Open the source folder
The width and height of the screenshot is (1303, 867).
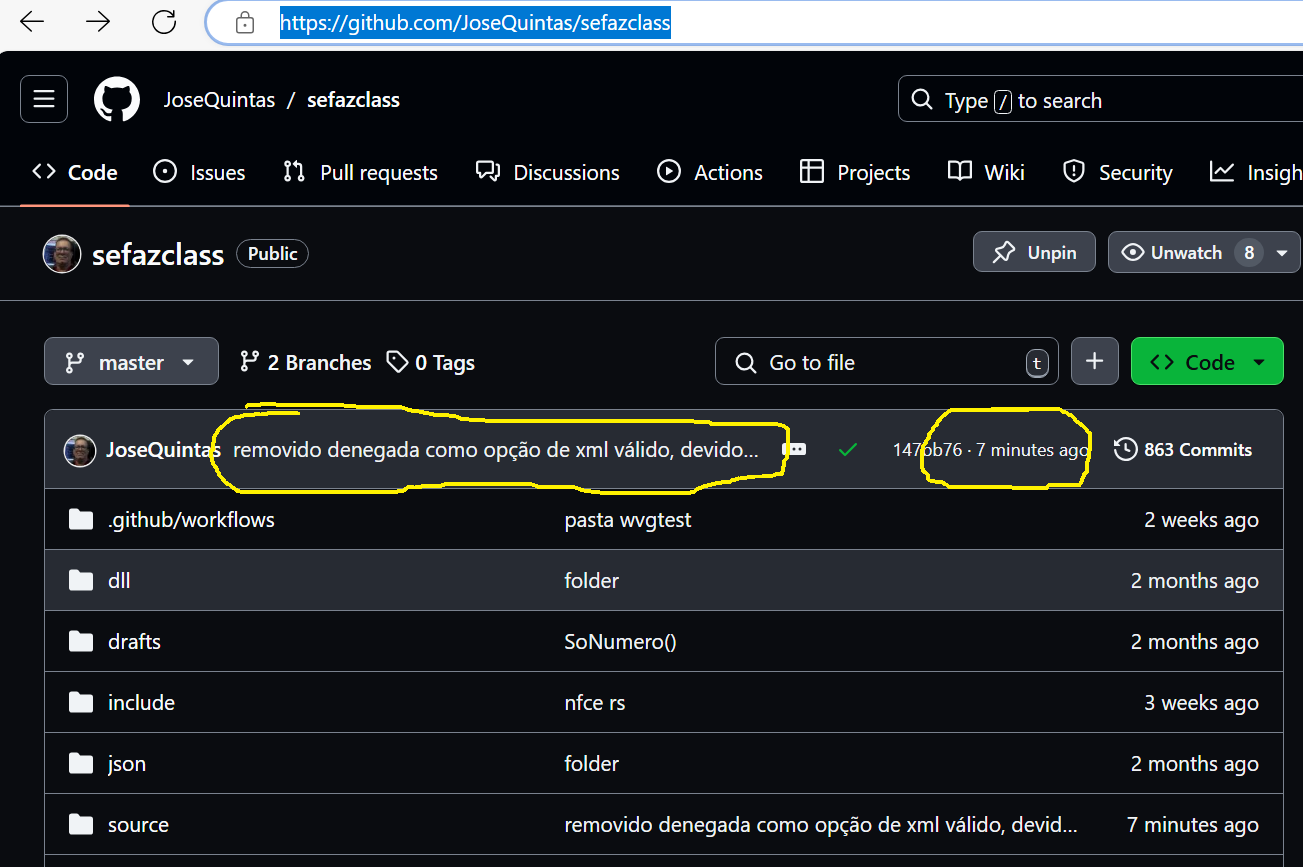pos(138,825)
